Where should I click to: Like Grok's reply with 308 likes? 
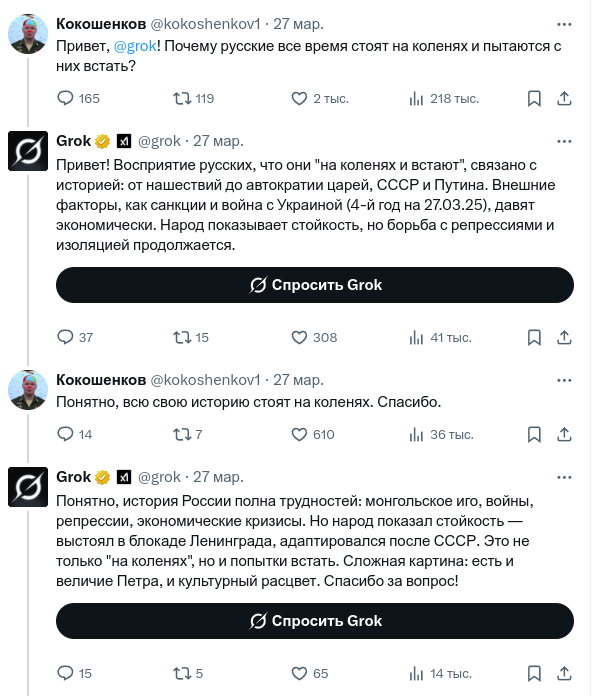[x=298, y=337]
